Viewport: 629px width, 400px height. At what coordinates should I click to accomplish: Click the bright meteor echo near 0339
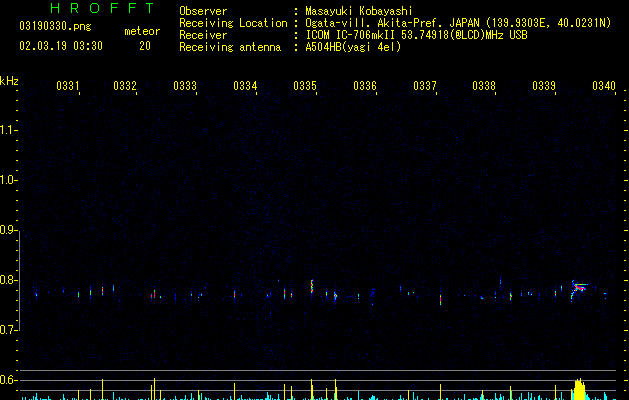579,288
